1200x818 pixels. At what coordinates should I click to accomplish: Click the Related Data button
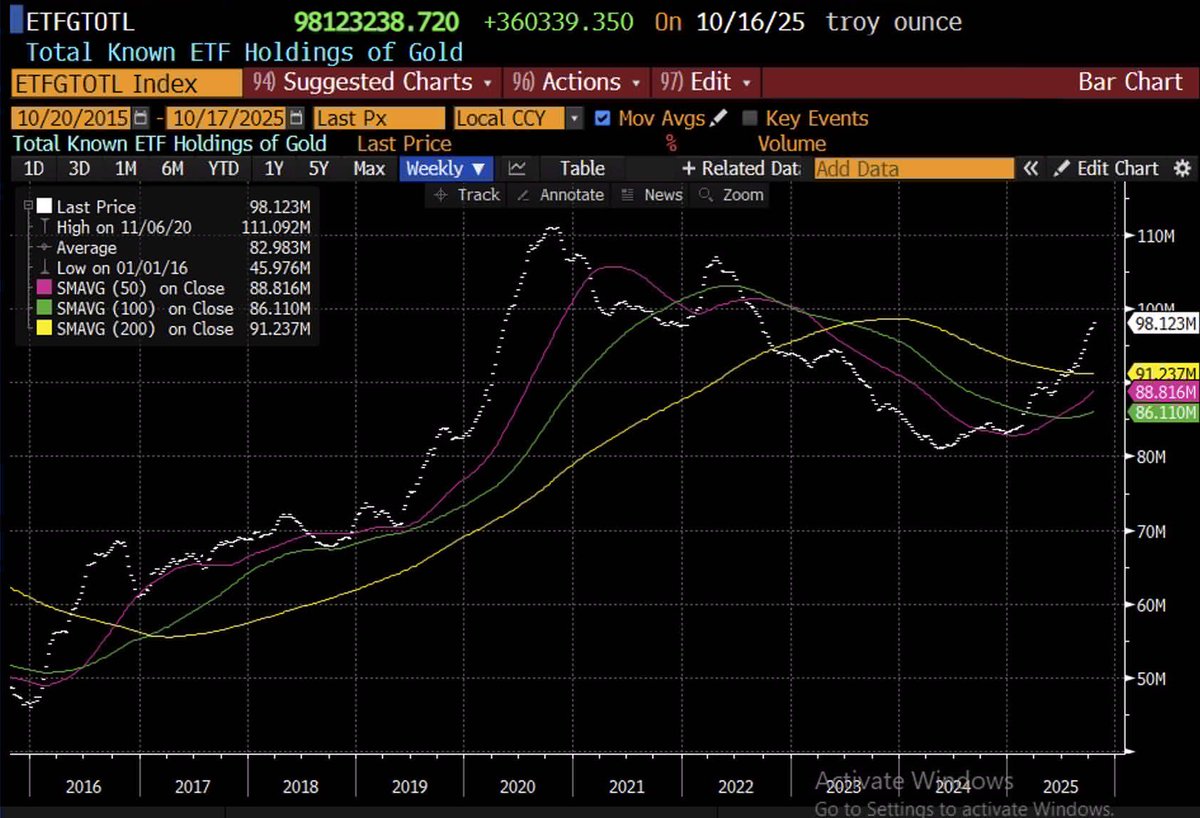[x=741, y=169]
